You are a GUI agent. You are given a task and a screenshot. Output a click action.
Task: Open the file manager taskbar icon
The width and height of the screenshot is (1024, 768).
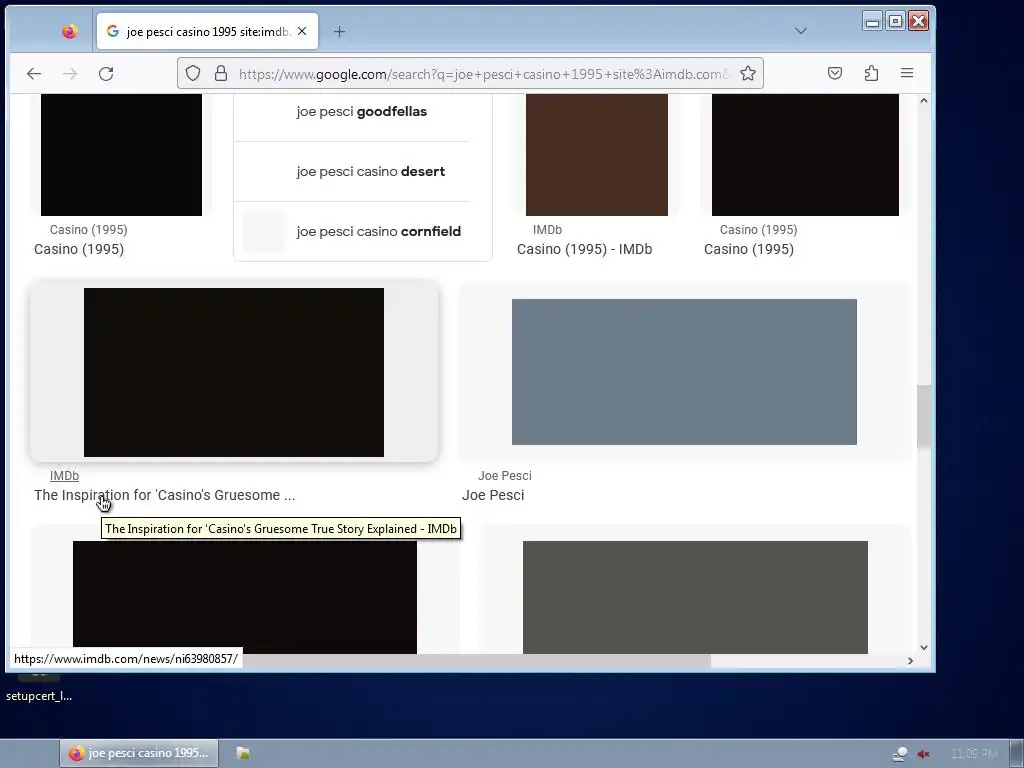(243, 753)
